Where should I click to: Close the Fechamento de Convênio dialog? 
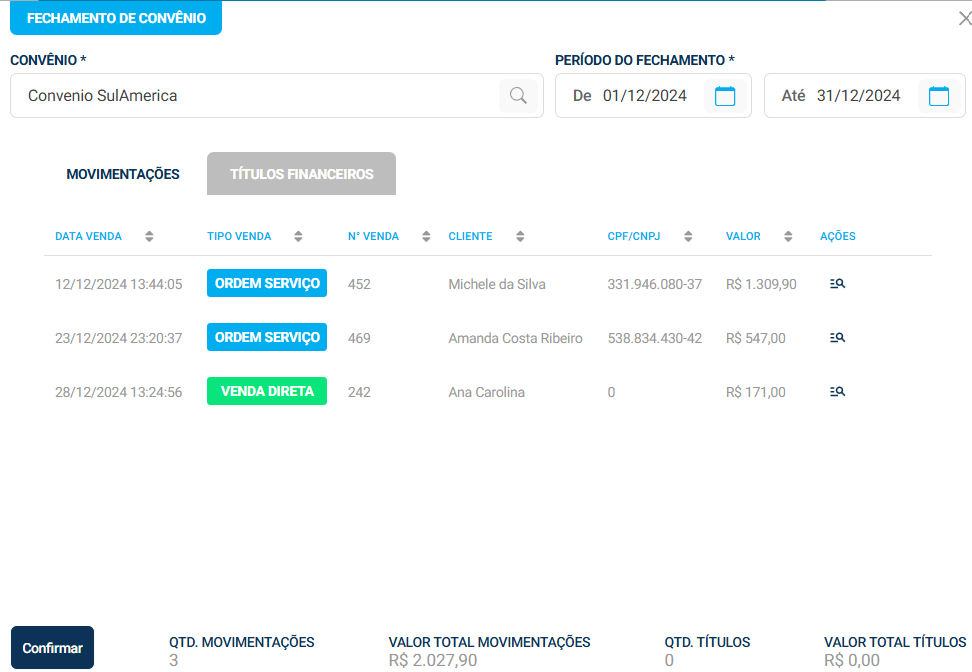click(x=963, y=18)
